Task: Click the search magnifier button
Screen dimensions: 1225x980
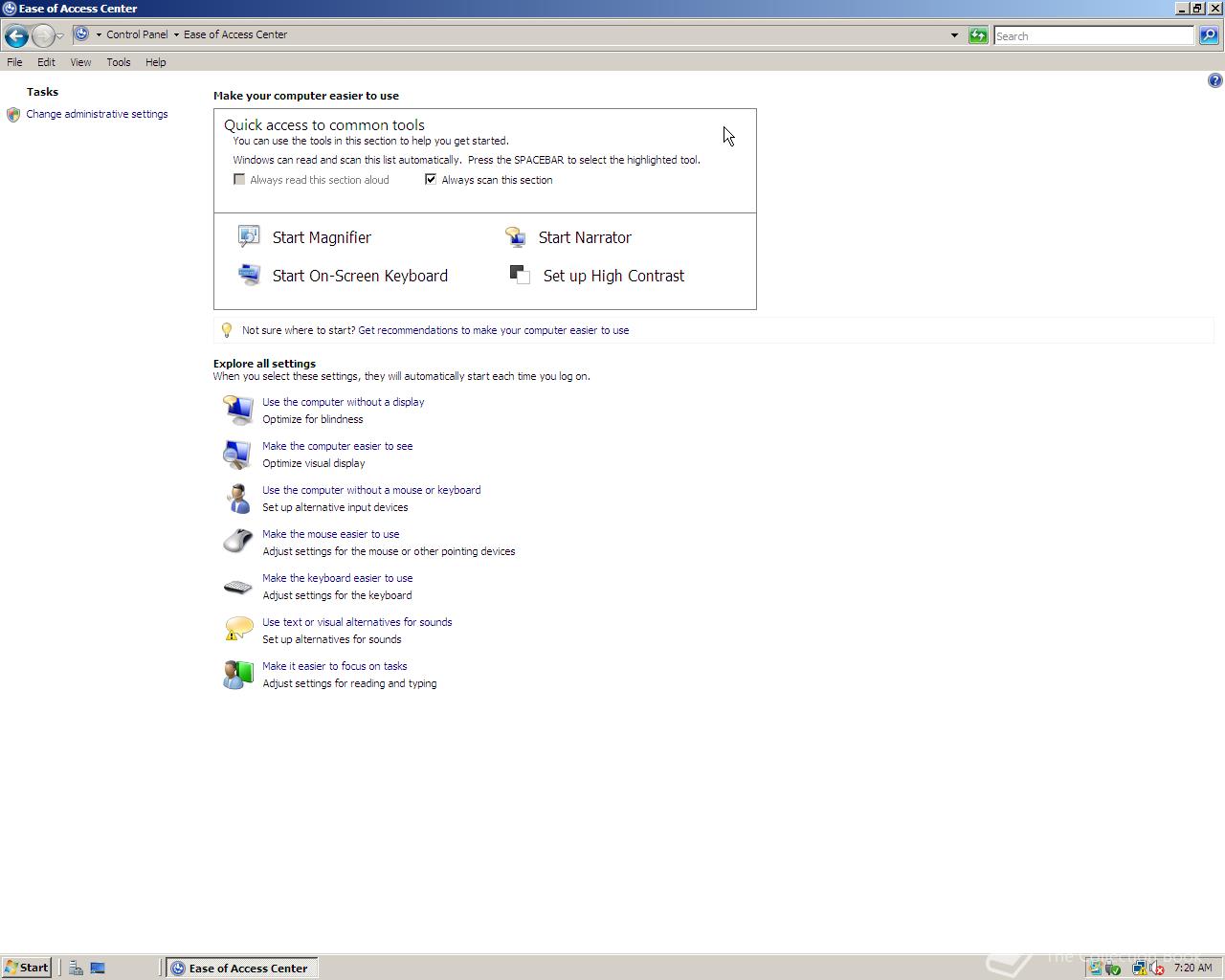Action: (x=1209, y=35)
